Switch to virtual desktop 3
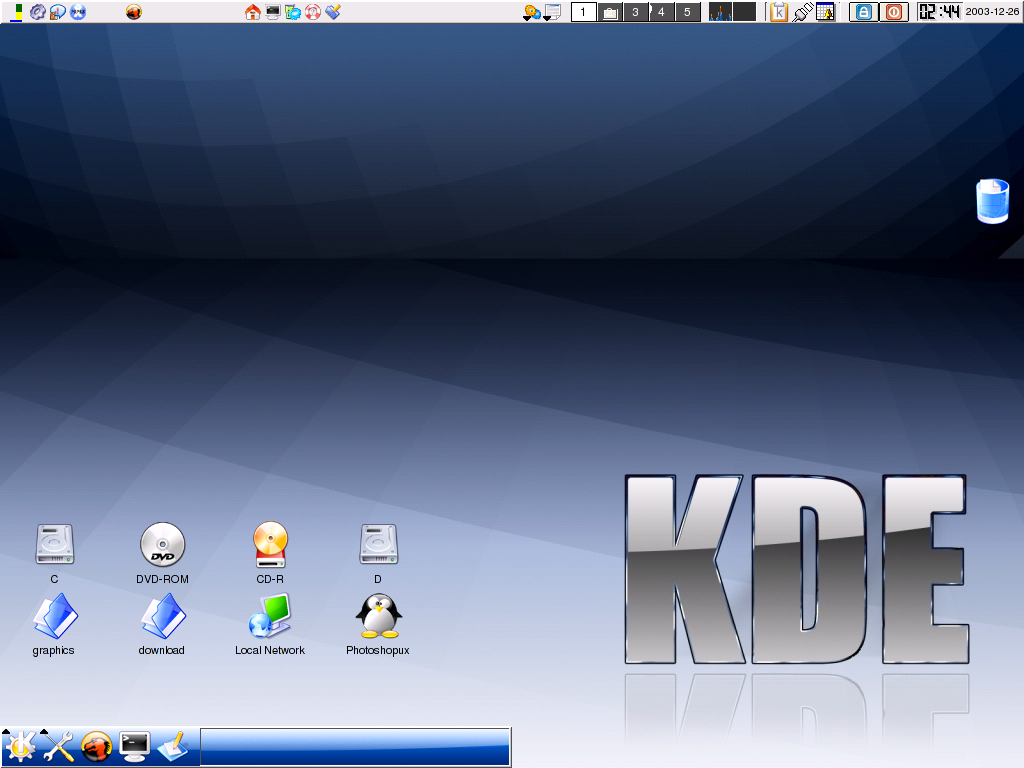 tap(635, 12)
